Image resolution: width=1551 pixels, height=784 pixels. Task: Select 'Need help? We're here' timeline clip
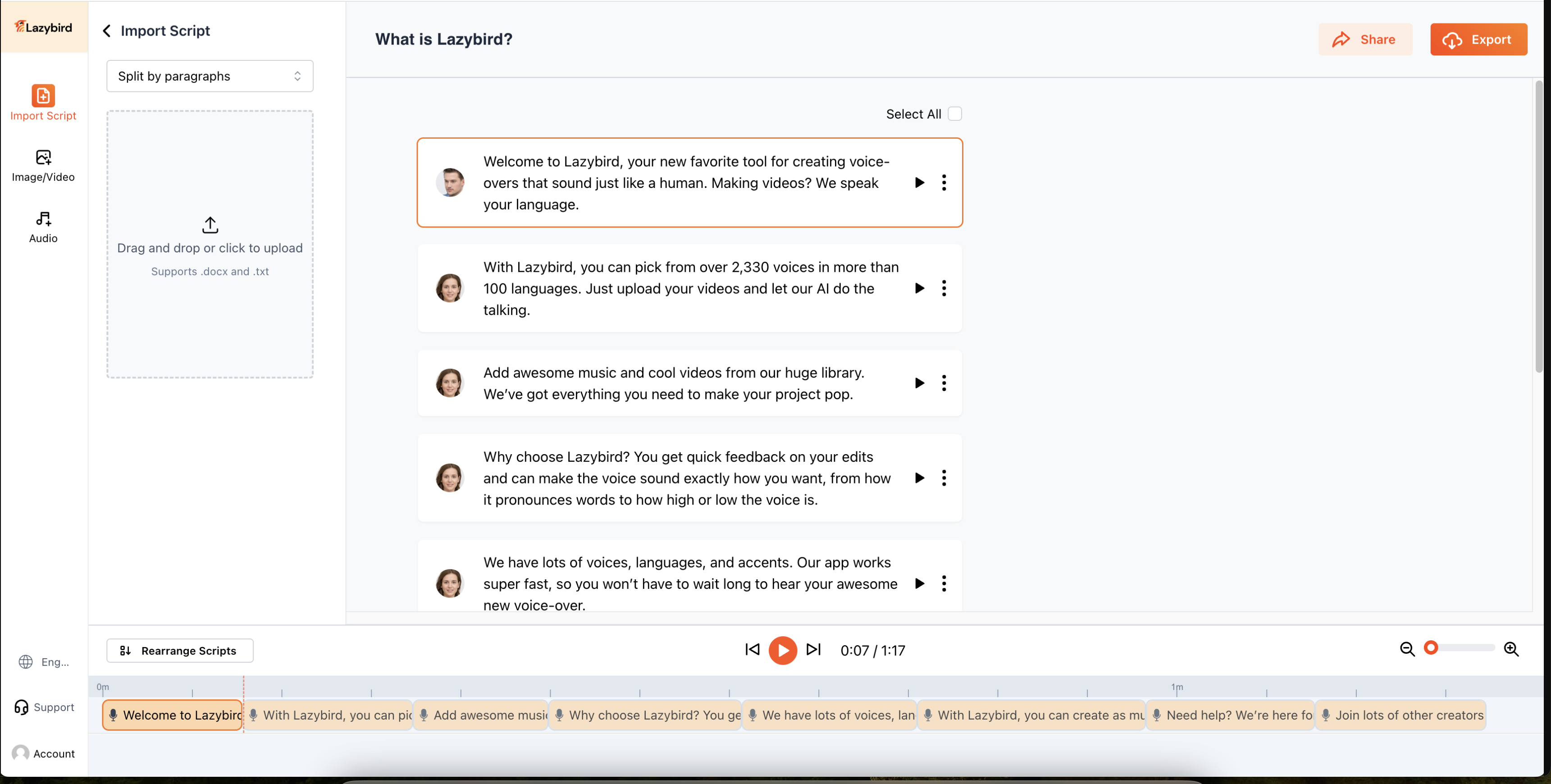pyautogui.click(x=1230, y=716)
